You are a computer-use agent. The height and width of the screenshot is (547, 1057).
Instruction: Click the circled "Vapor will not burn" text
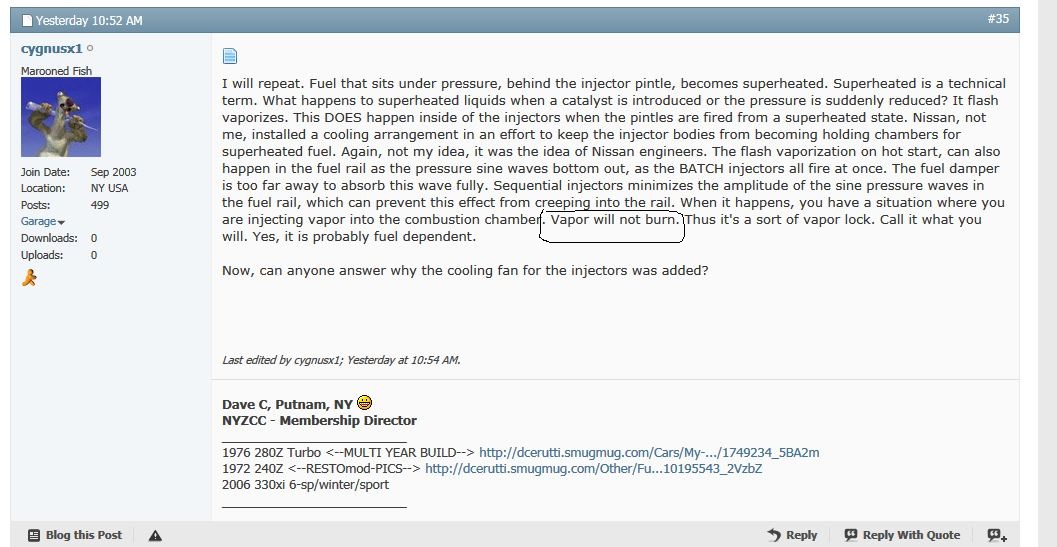coord(614,219)
